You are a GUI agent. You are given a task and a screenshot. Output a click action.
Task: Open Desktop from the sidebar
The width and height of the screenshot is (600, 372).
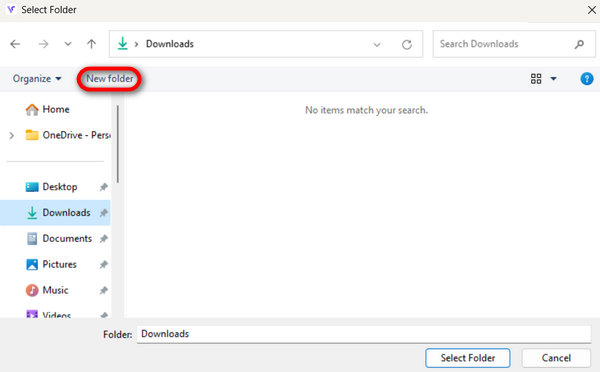click(x=52, y=187)
